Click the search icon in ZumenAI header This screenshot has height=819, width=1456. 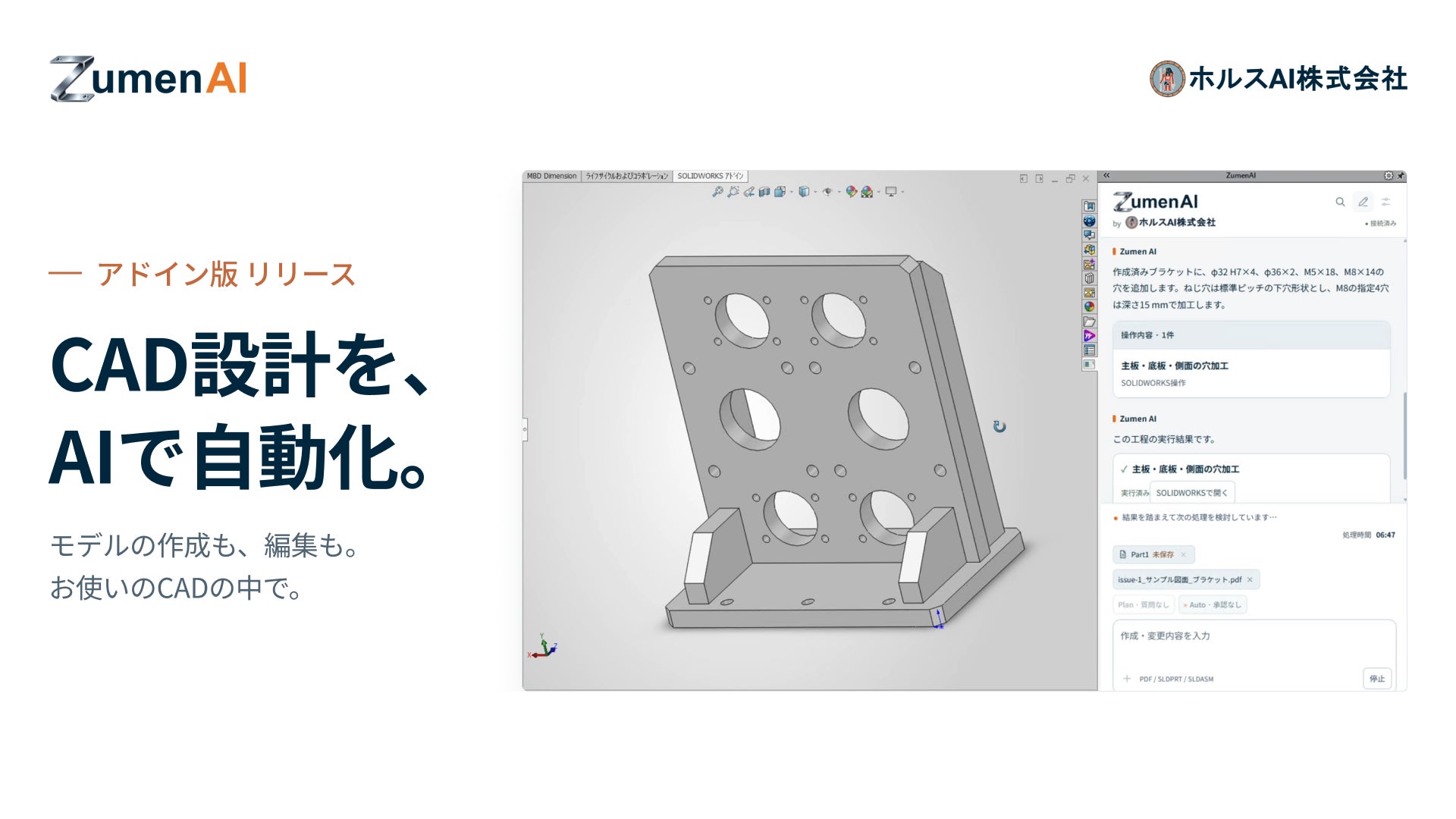1340,202
